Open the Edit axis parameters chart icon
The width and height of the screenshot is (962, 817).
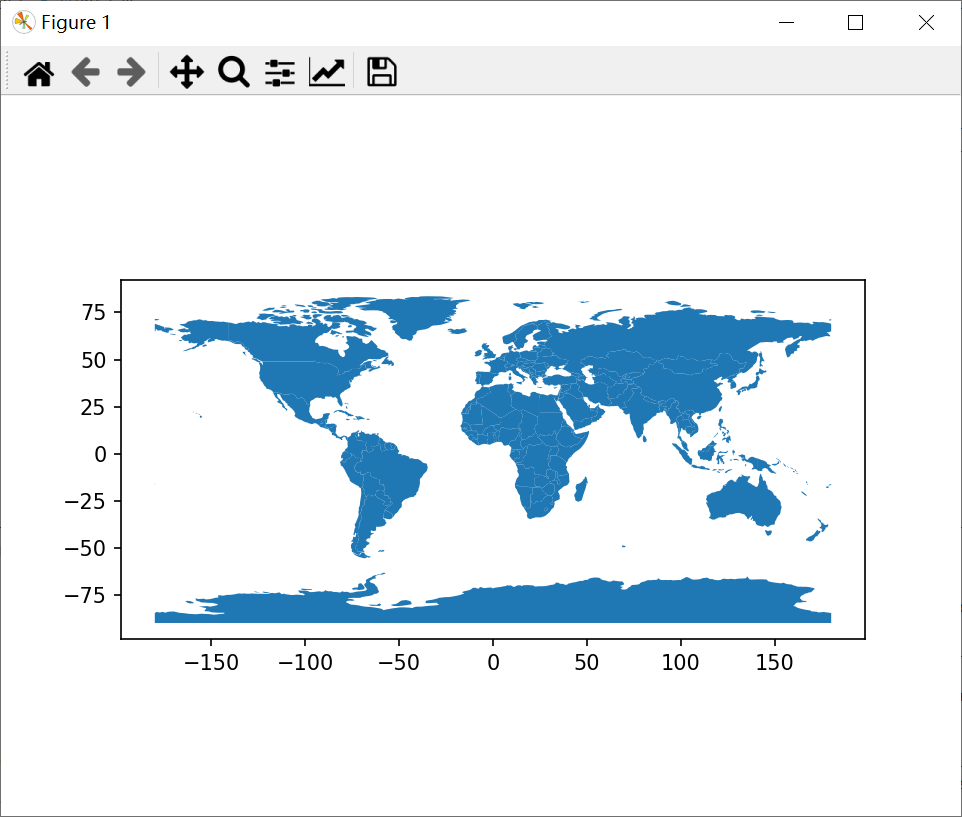click(x=327, y=72)
